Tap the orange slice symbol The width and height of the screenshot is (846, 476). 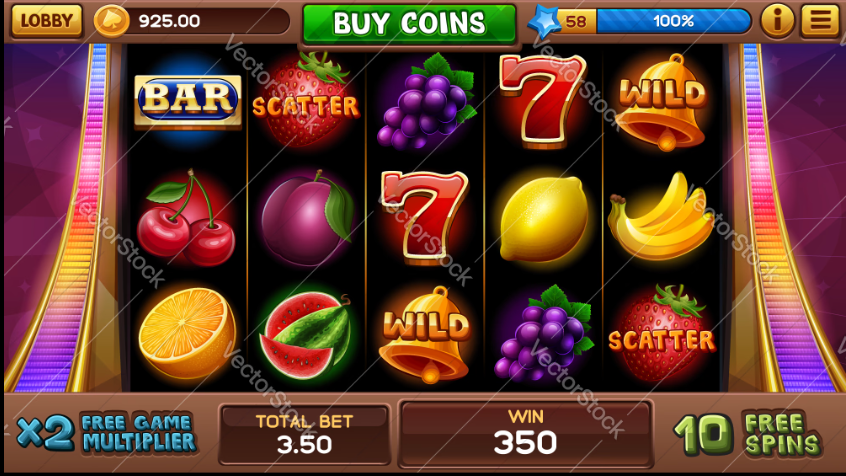pos(187,333)
